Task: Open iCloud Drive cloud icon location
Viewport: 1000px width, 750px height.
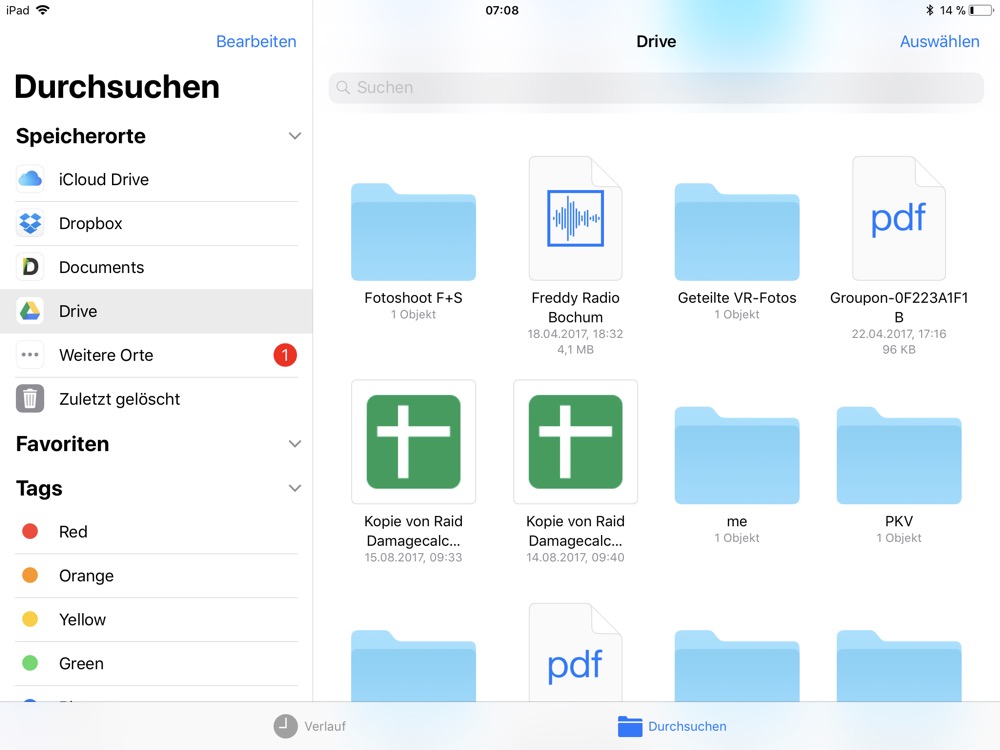Action: click(x=30, y=180)
